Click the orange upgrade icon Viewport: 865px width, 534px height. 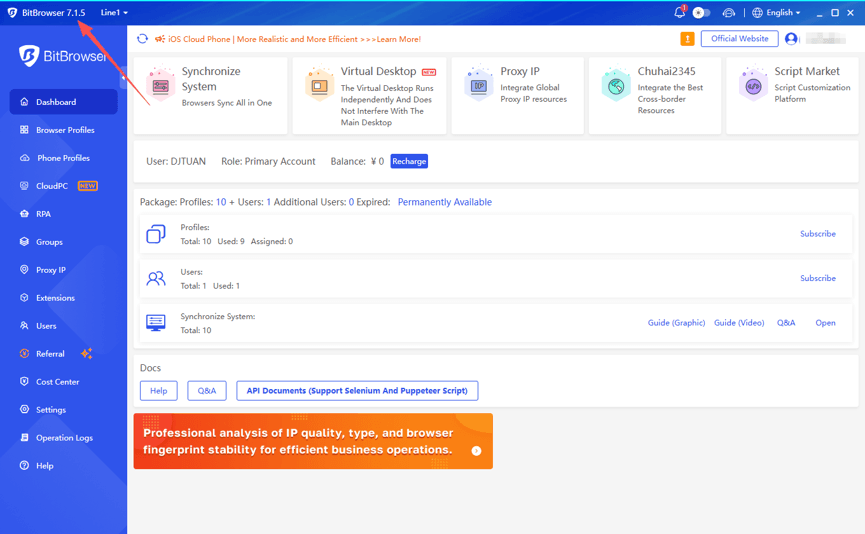(x=687, y=39)
